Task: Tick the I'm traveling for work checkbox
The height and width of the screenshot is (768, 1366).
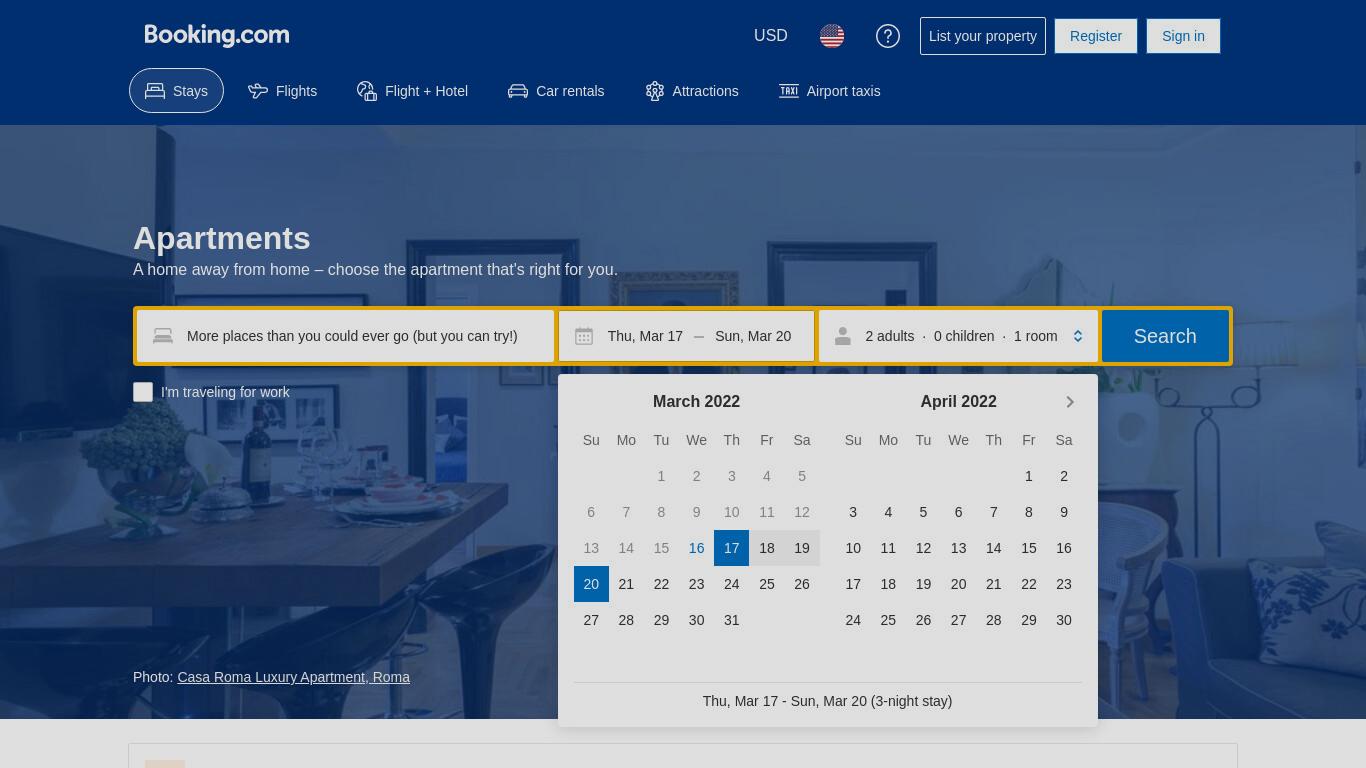Action: 143,392
